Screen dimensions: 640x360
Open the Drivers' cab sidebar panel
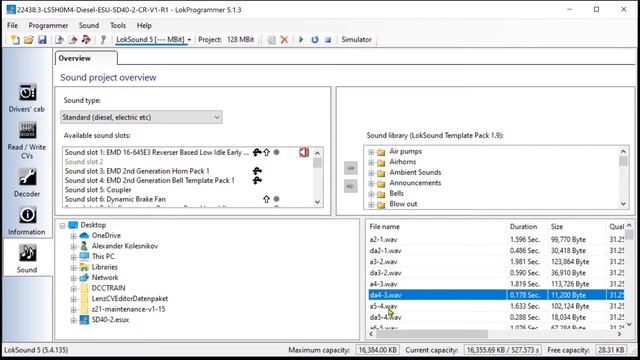click(x=27, y=98)
